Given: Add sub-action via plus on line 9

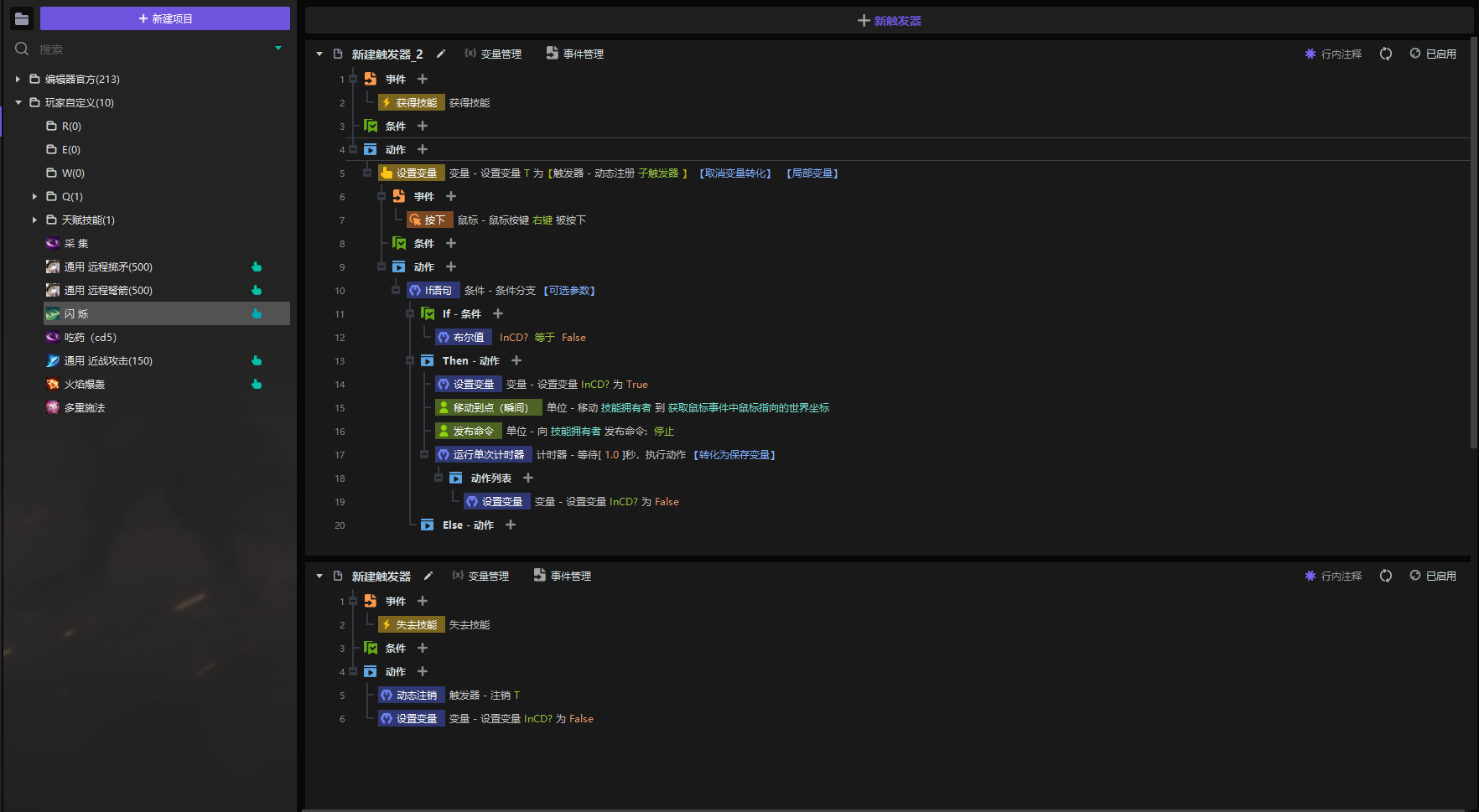Looking at the screenshot, I should point(451,267).
